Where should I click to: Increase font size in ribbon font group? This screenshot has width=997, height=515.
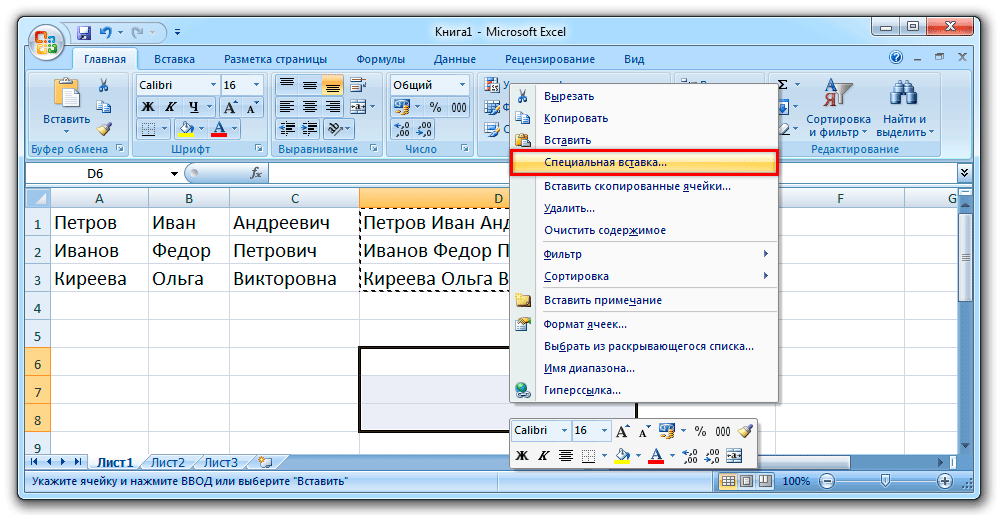[231, 106]
